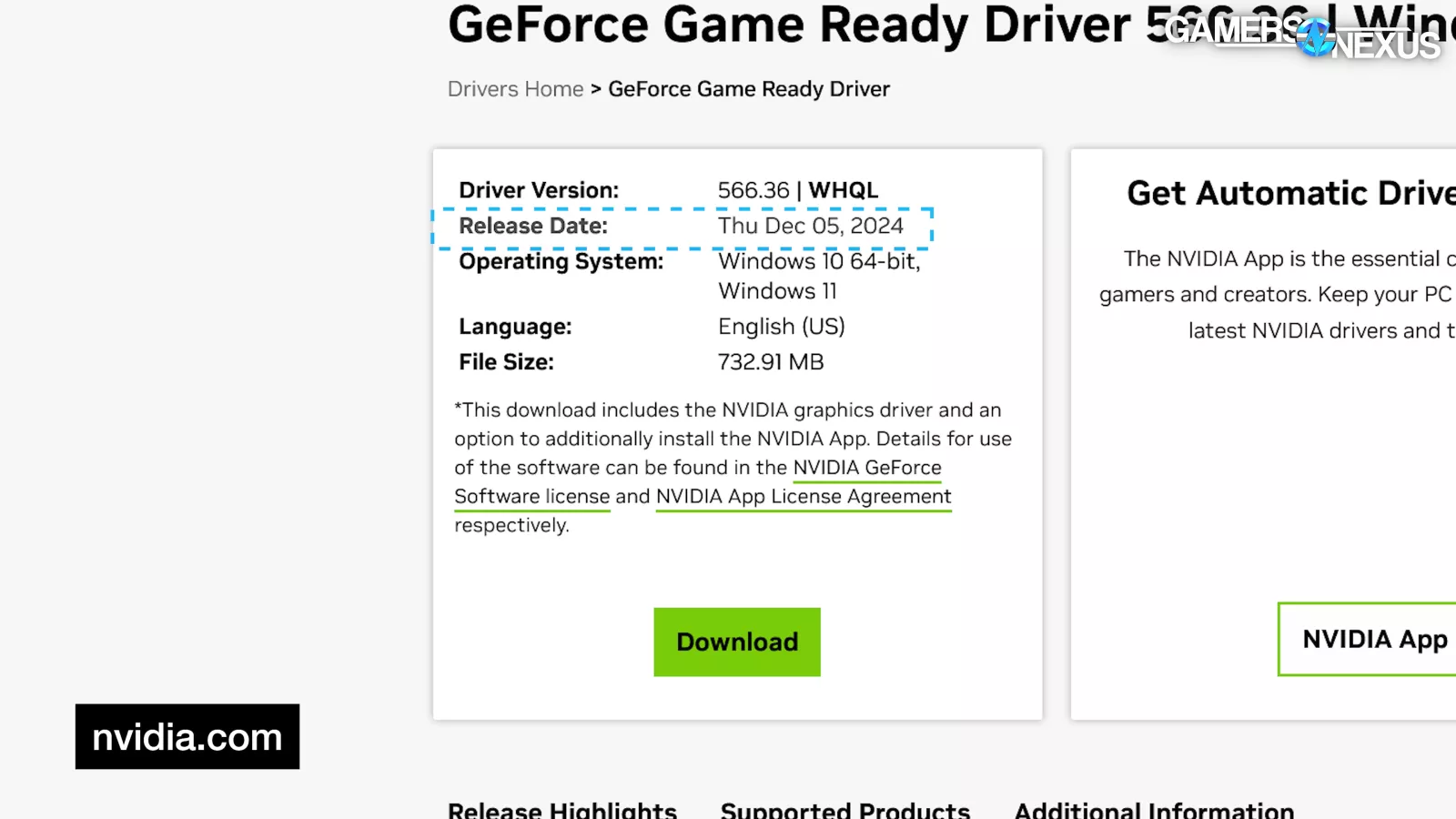Click the 566.36 WHQL driver version

pos(797,190)
